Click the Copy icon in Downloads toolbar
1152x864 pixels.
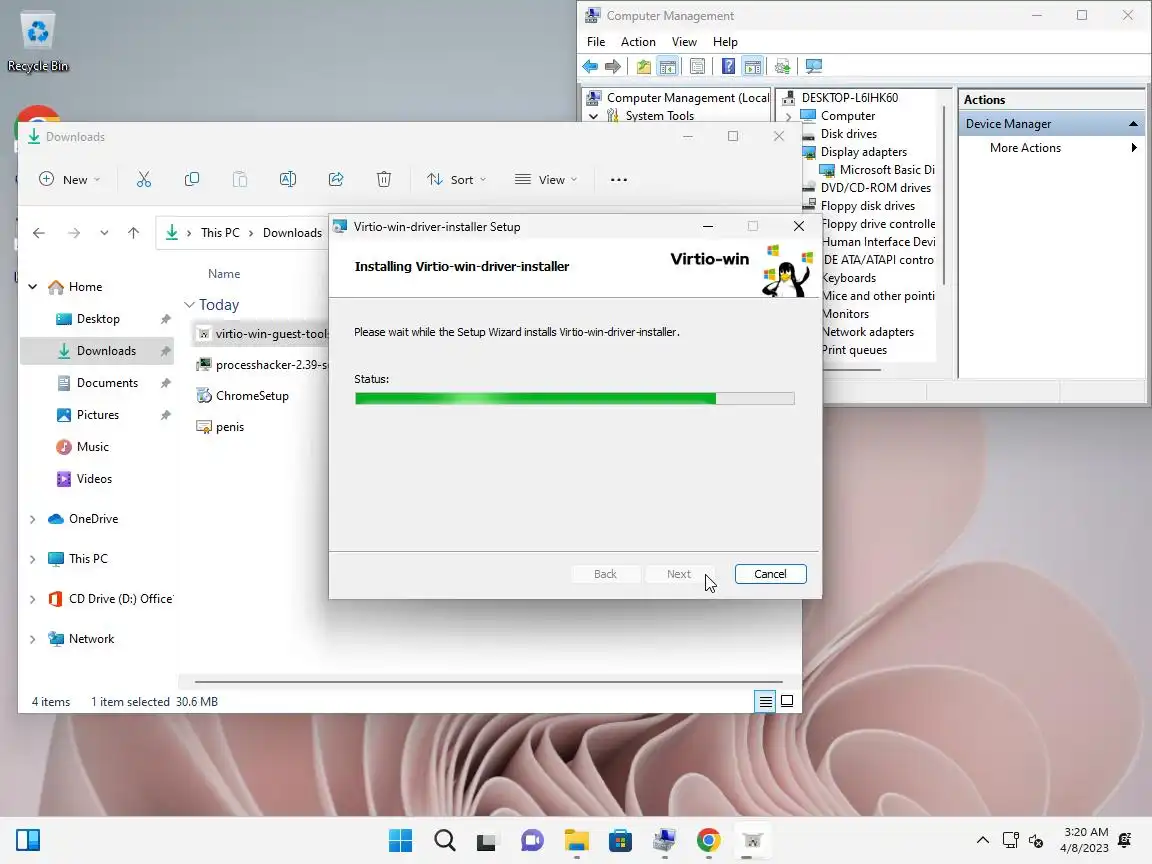192,179
